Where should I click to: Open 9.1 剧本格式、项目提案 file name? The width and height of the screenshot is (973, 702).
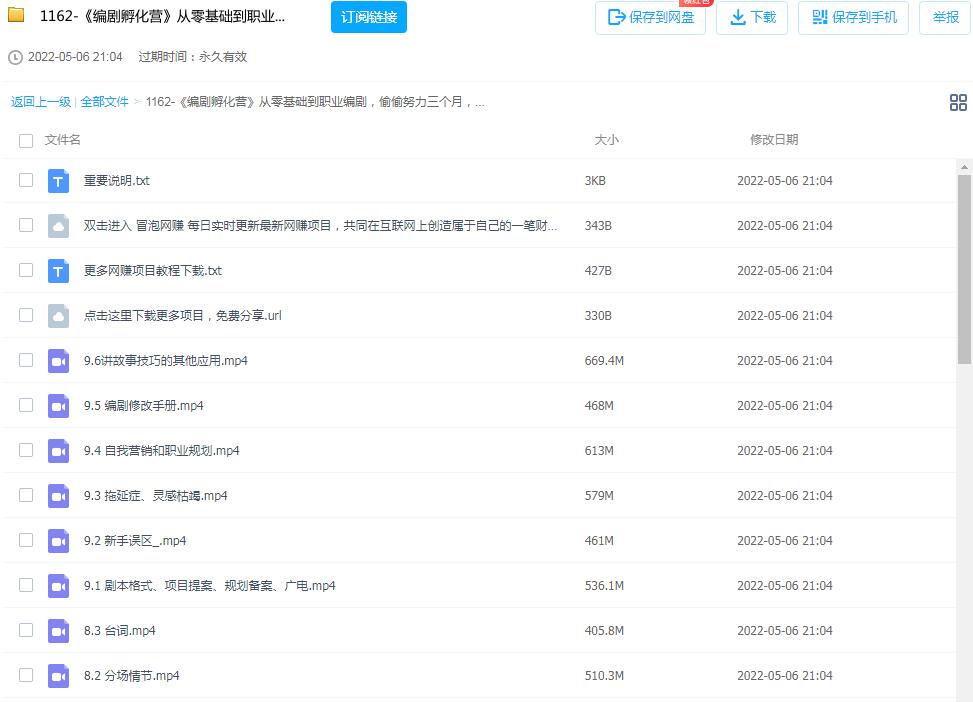(210, 586)
